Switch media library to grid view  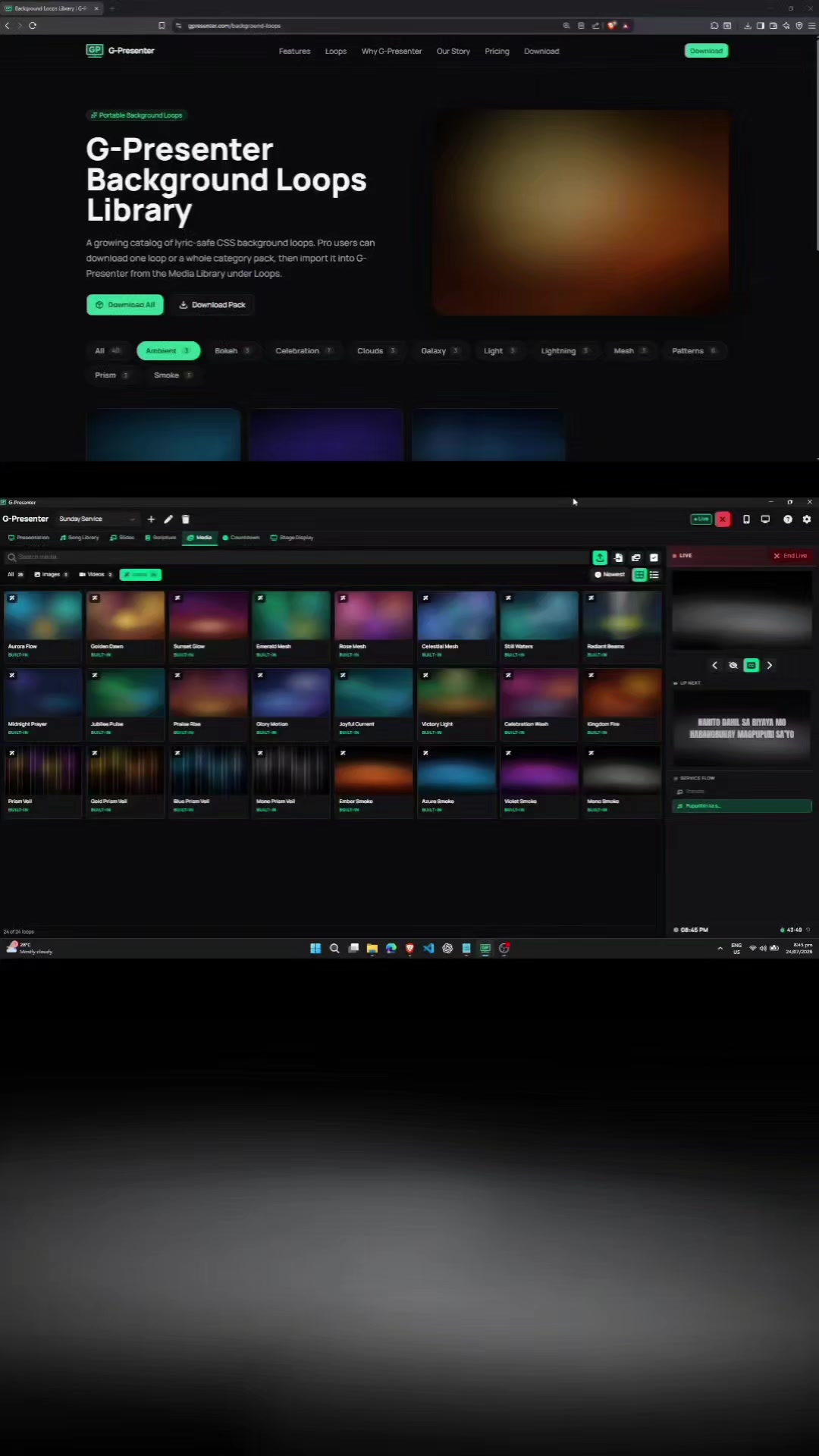tap(639, 575)
